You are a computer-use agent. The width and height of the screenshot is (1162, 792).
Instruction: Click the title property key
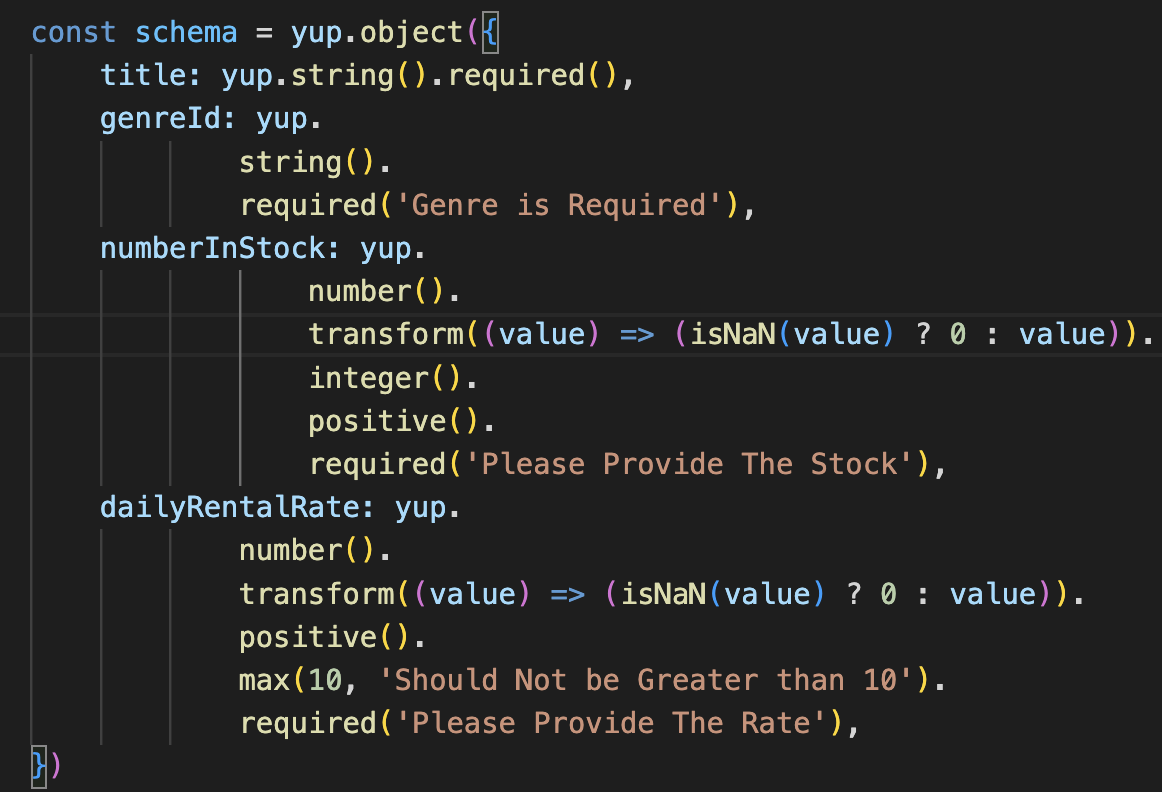(x=143, y=75)
